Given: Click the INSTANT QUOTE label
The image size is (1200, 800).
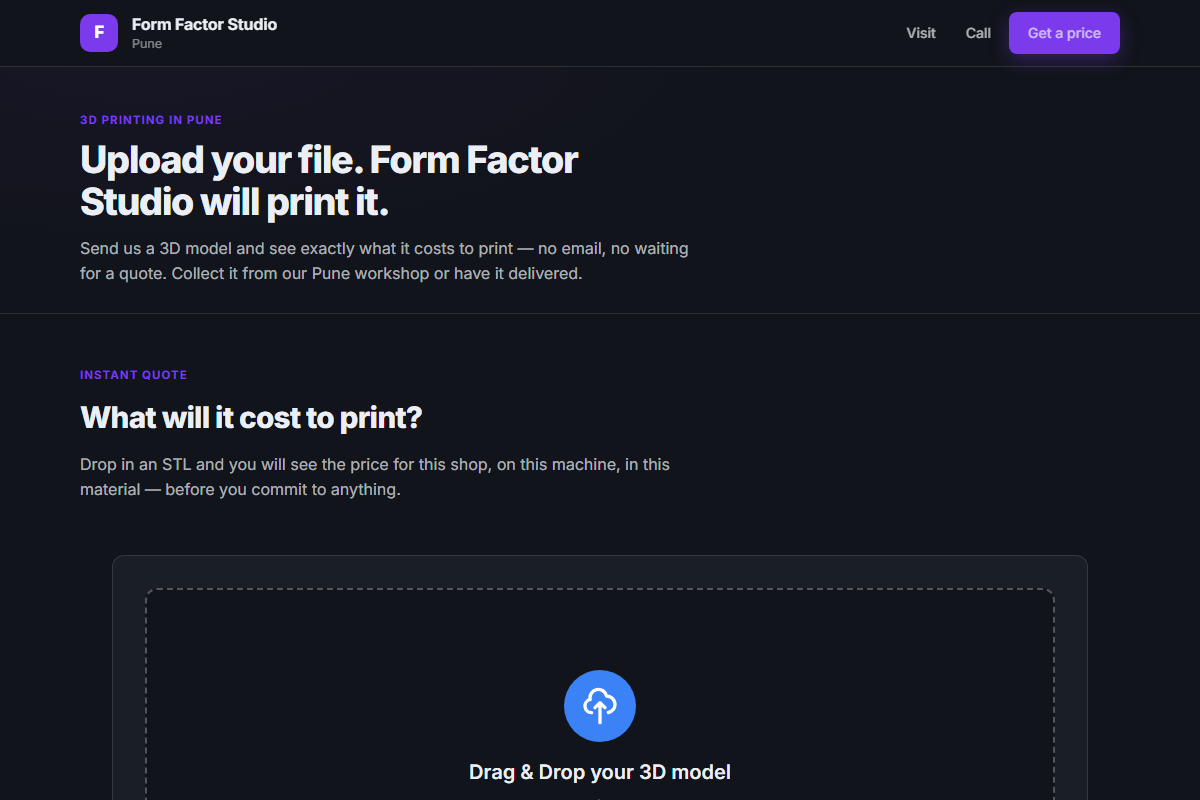Looking at the screenshot, I should pos(134,375).
